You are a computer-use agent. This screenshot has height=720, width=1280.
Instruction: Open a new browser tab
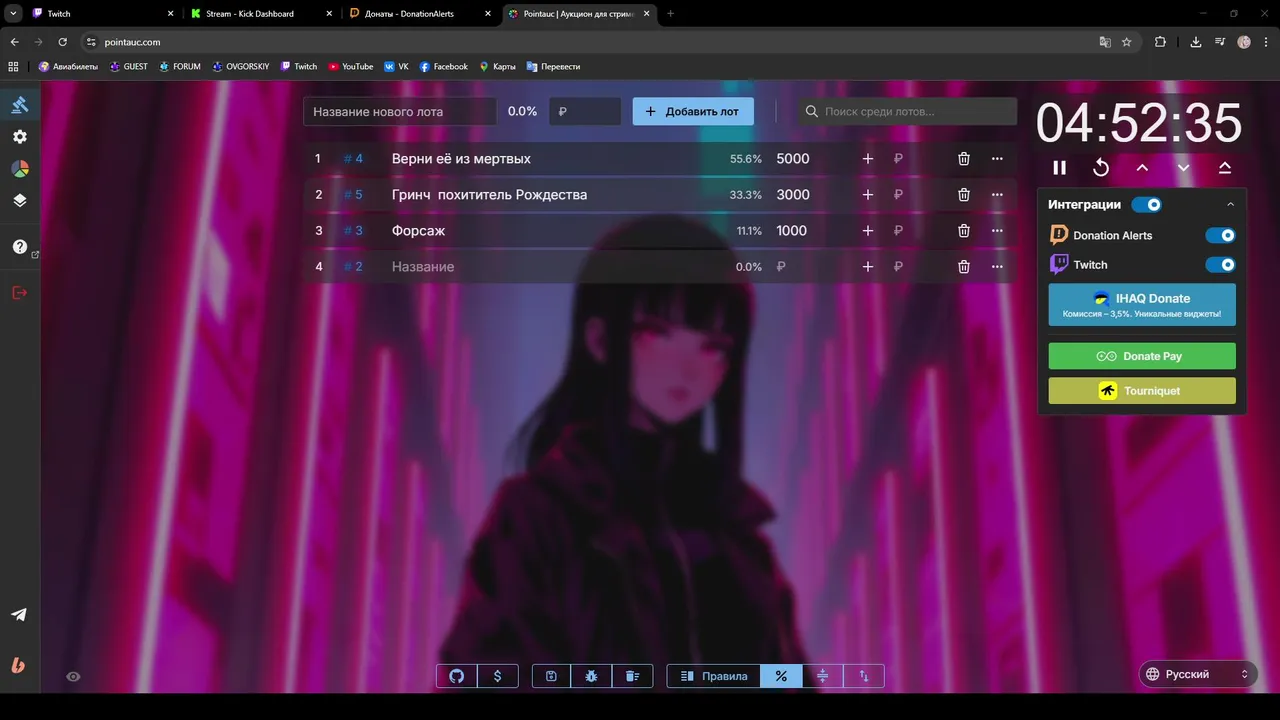(x=670, y=14)
